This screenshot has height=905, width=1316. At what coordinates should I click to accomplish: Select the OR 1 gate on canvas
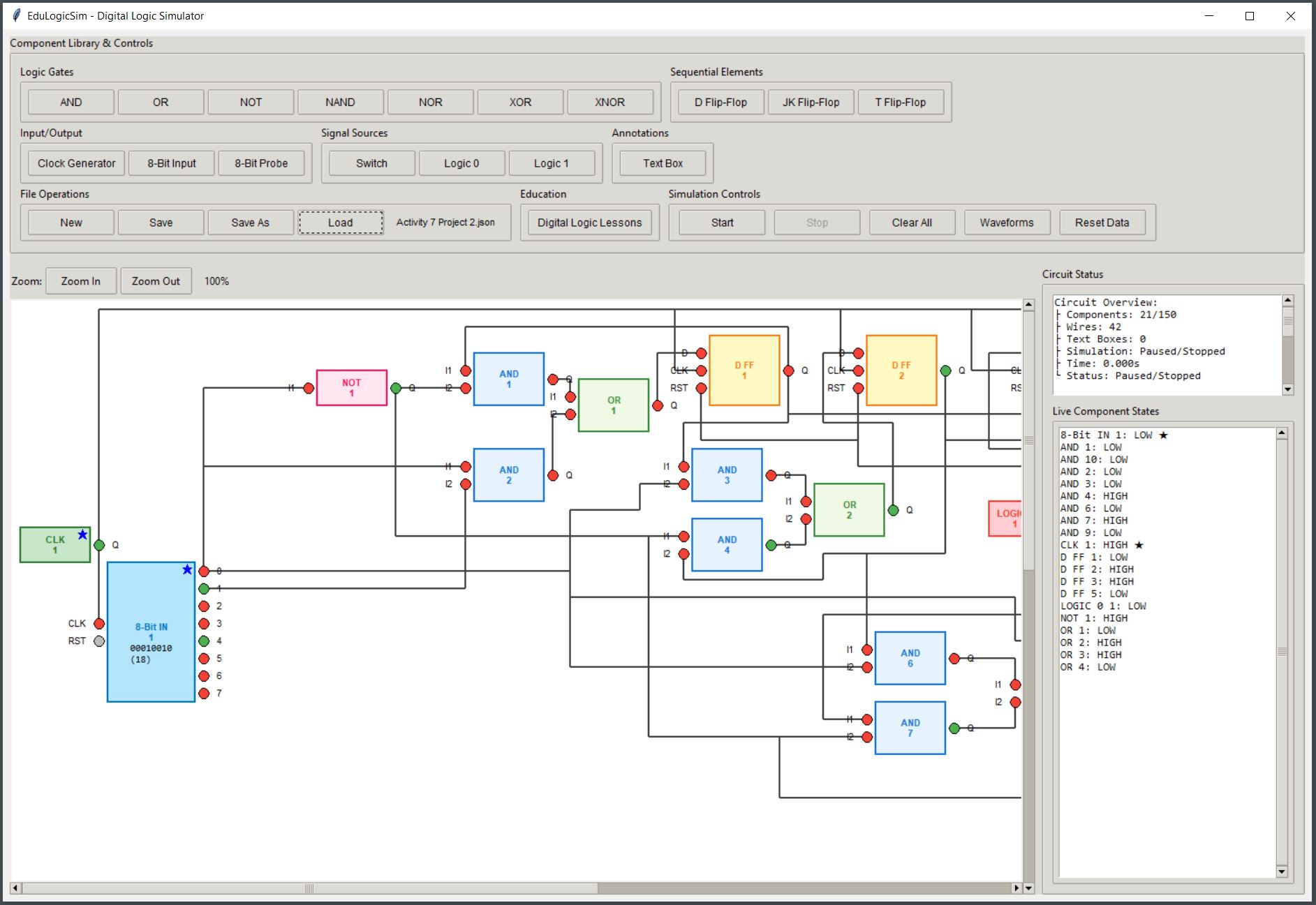(x=614, y=405)
